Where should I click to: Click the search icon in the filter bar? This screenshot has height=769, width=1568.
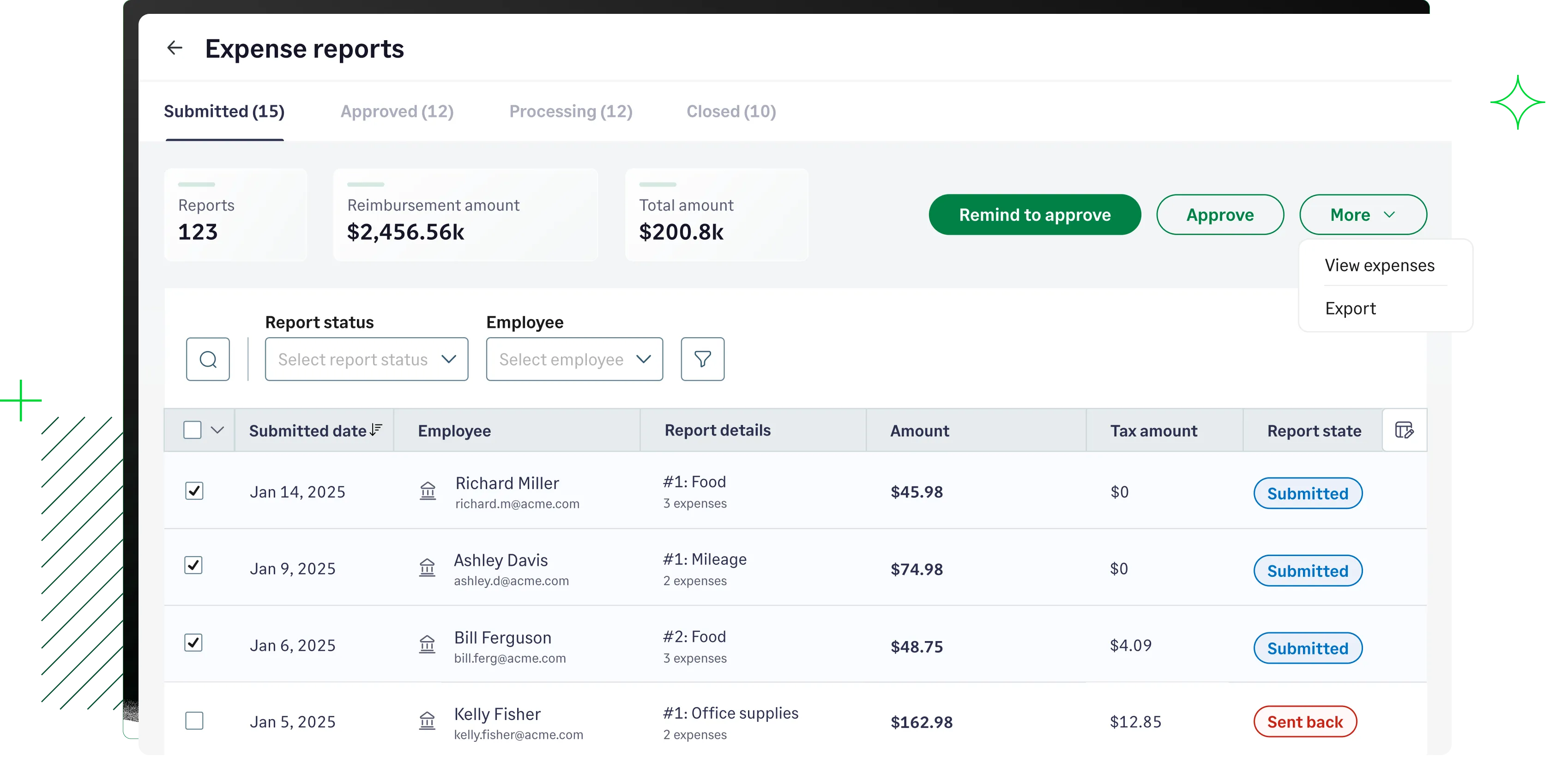pos(208,359)
